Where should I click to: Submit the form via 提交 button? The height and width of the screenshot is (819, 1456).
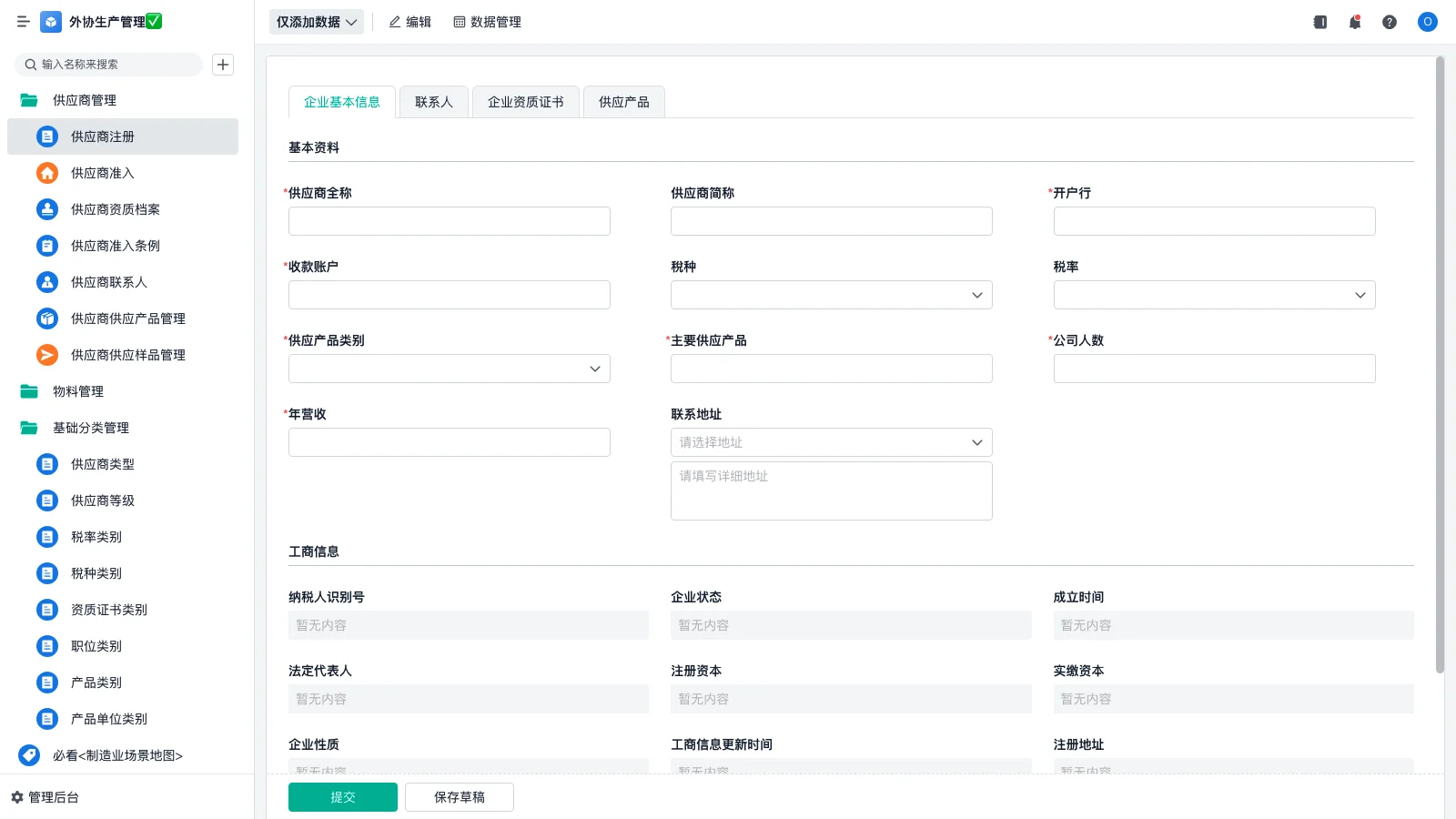click(x=342, y=796)
